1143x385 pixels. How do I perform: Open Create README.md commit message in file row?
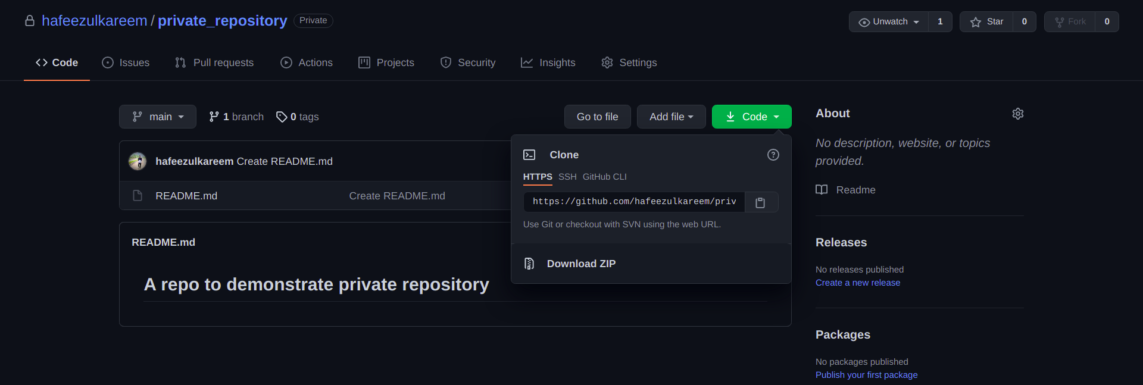coord(397,195)
